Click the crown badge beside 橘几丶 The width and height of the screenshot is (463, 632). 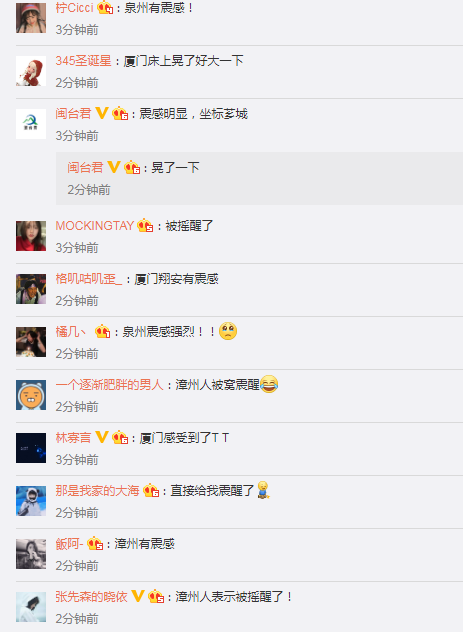click(102, 332)
